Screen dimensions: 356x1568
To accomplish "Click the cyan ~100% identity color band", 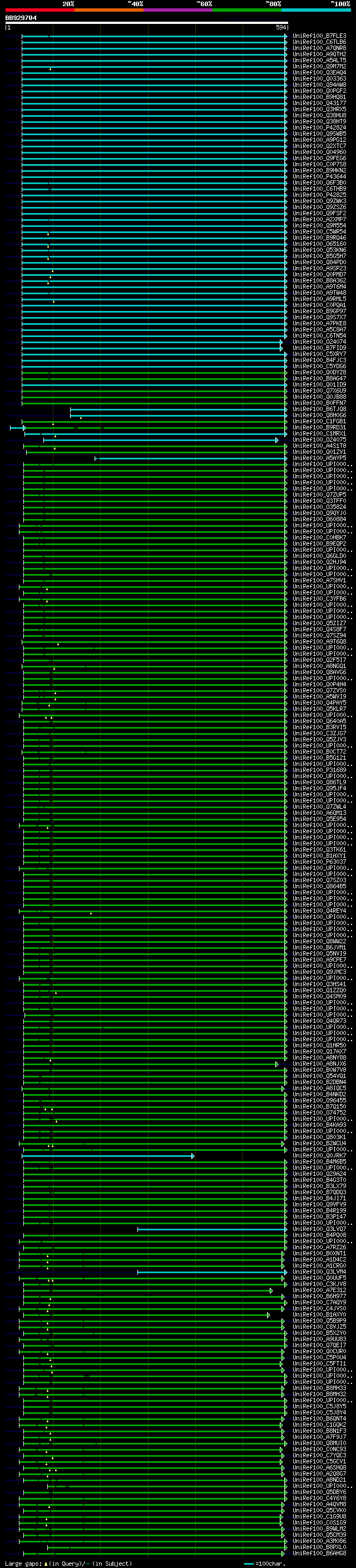I will (316, 10).
